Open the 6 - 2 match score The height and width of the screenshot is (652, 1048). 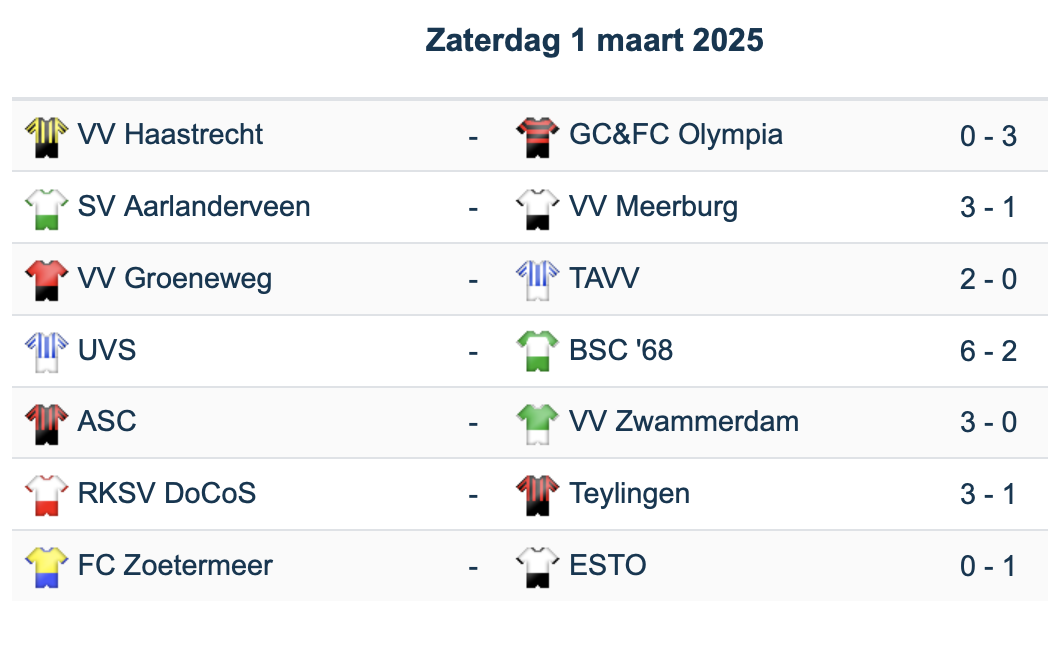[x=988, y=351]
